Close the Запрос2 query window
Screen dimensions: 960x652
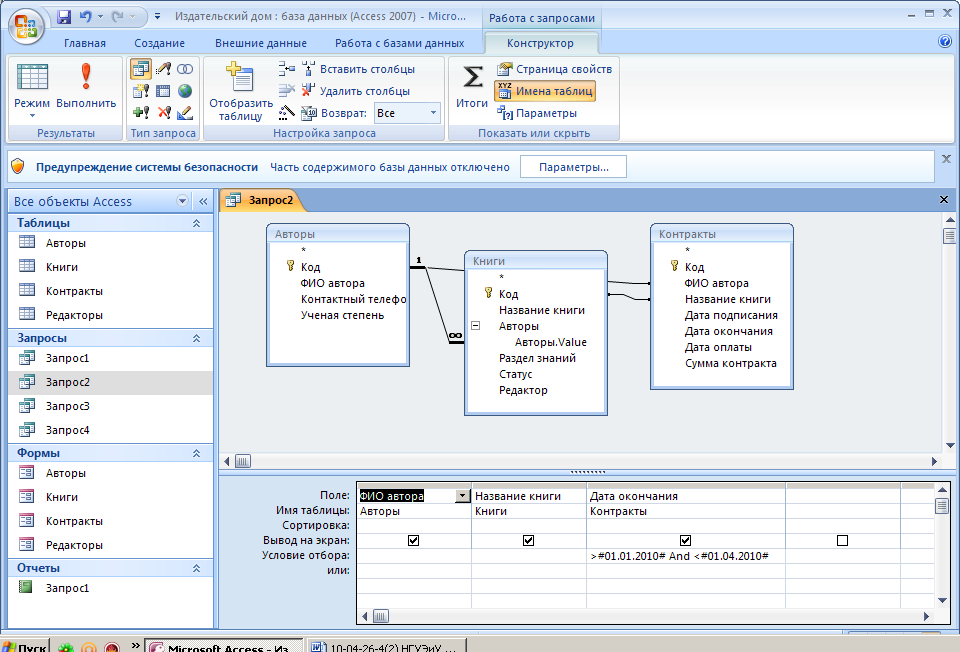pyautogui.click(x=943, y=200)
